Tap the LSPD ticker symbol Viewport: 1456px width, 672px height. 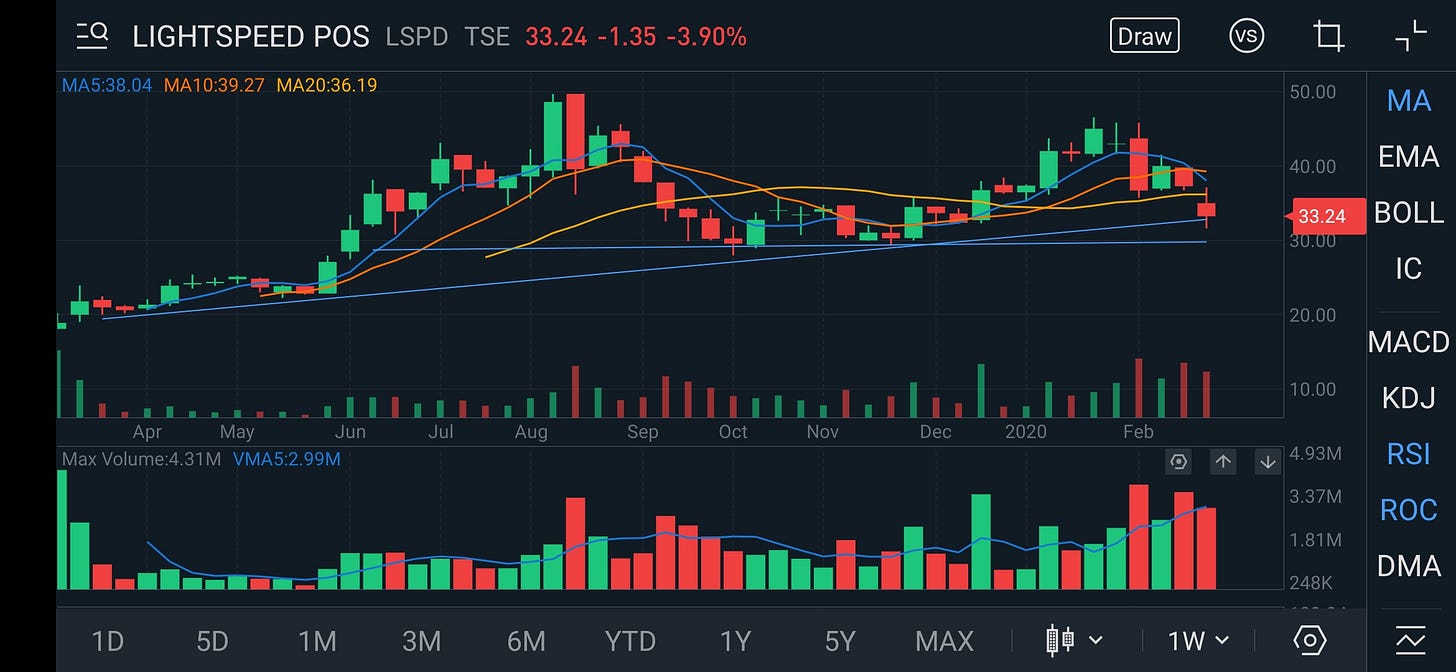[x=419, y=37]
